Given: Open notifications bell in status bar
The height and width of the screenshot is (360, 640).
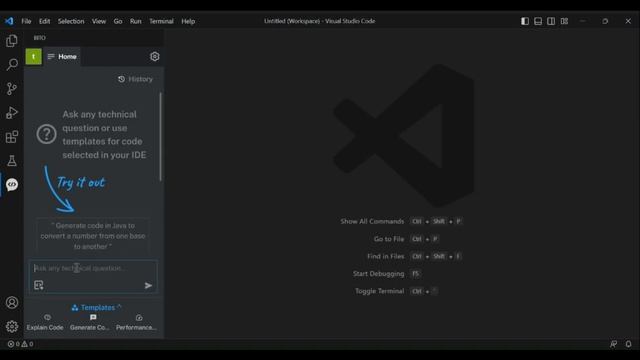Looking at the screenshot, I should click(629, 344).
